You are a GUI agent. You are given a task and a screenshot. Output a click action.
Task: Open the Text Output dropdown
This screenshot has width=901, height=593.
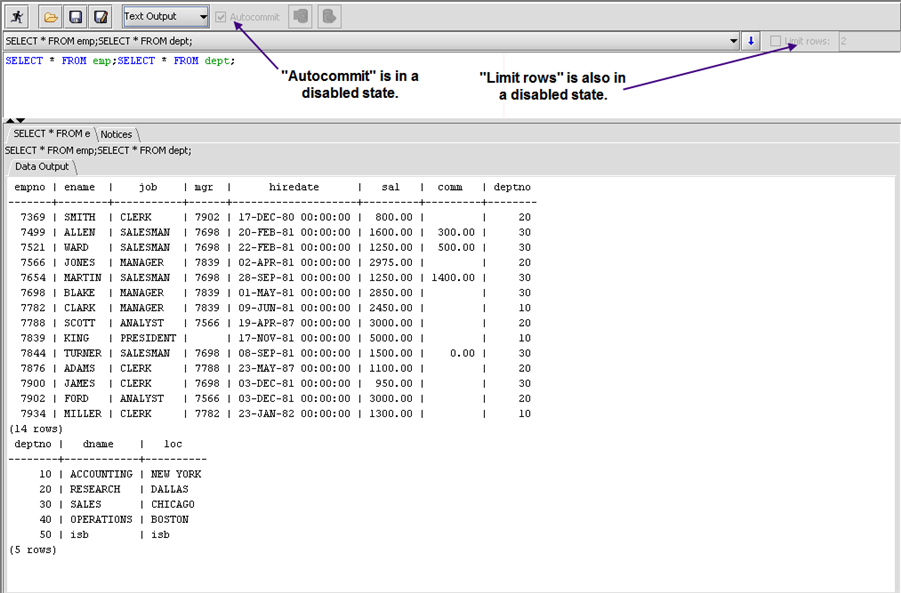[x=165, y=17]
